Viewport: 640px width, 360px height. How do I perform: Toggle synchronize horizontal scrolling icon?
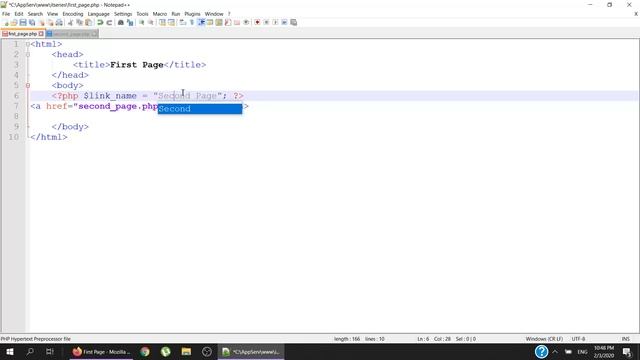171,22
